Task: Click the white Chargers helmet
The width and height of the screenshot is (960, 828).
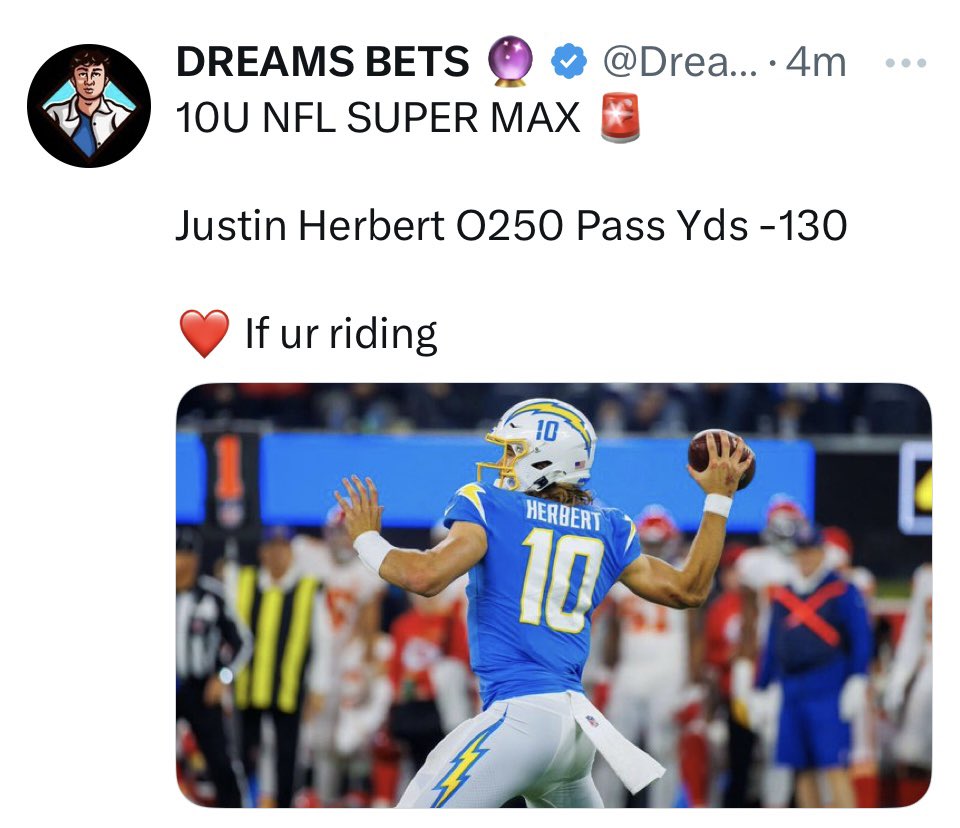Action: tap(538, 445)
